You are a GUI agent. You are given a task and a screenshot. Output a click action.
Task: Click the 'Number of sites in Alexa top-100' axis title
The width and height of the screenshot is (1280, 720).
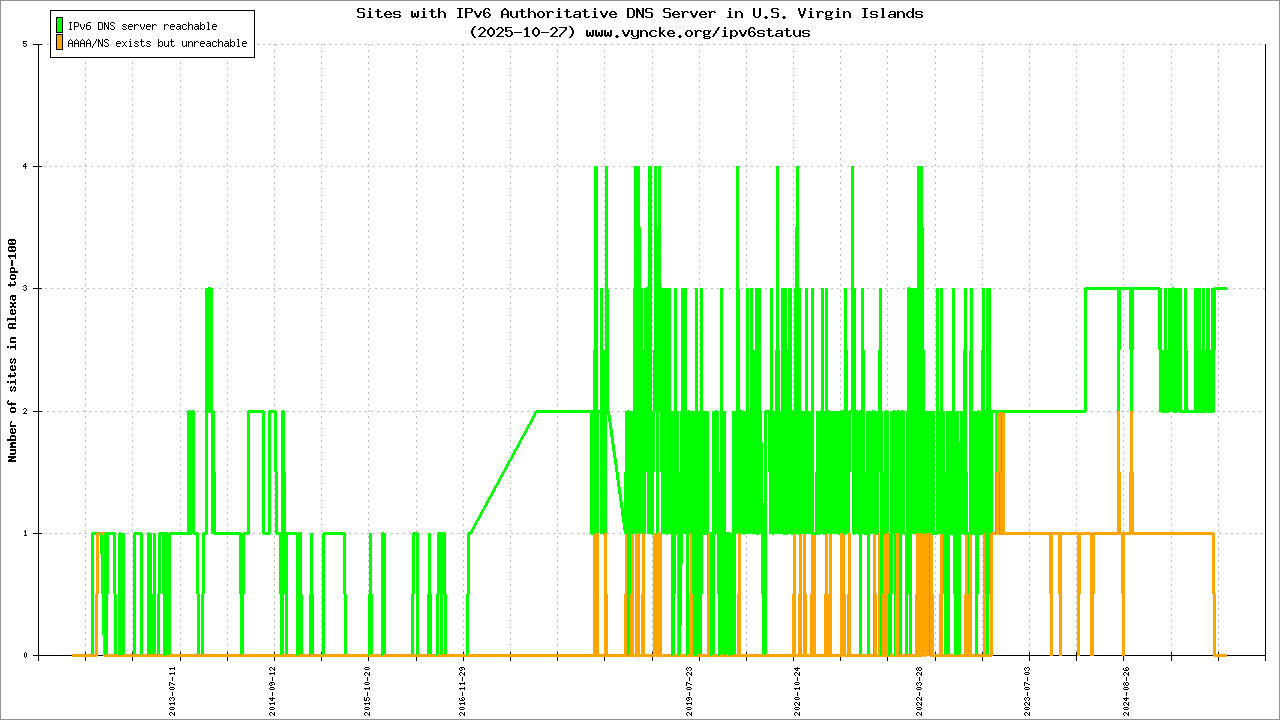13,350
